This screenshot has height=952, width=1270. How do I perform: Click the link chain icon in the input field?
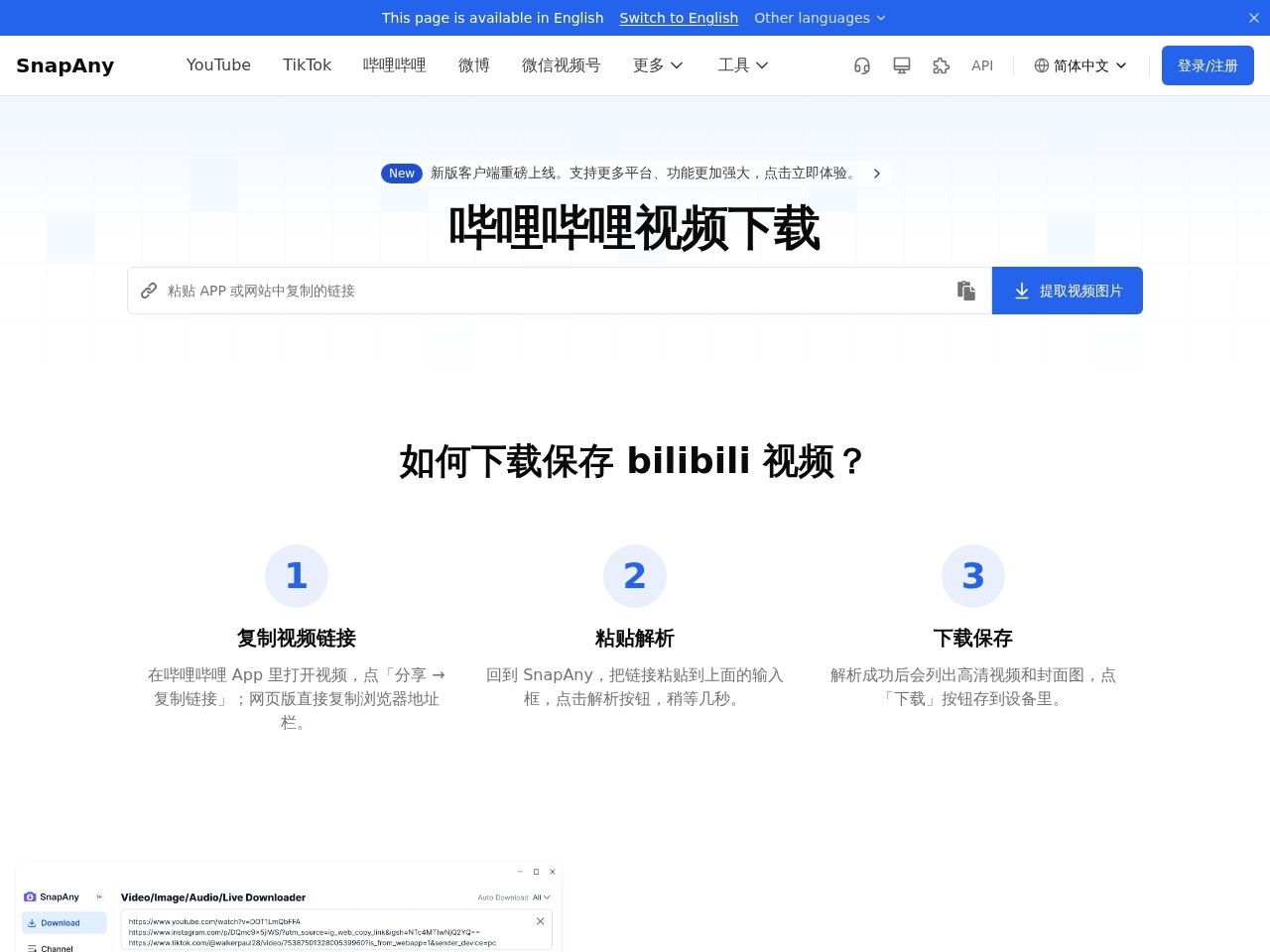[x=149, y=291]
